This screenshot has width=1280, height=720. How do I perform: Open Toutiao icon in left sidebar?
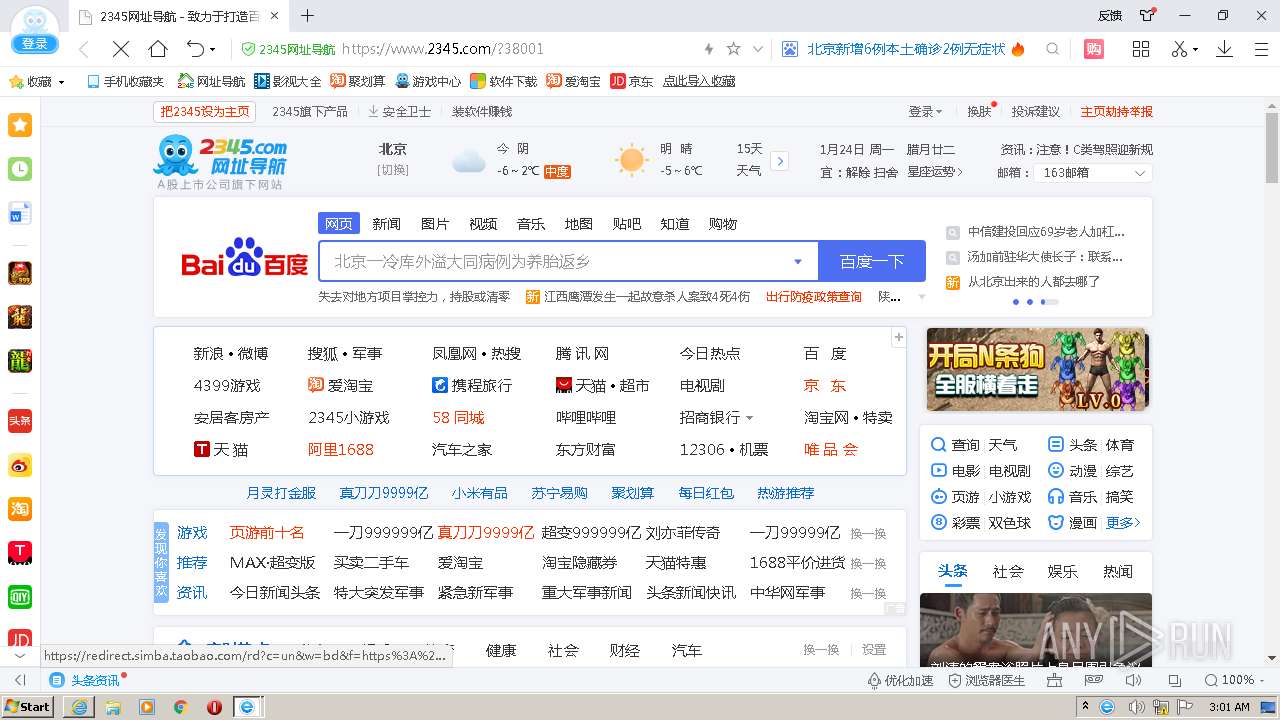(20, 421)
